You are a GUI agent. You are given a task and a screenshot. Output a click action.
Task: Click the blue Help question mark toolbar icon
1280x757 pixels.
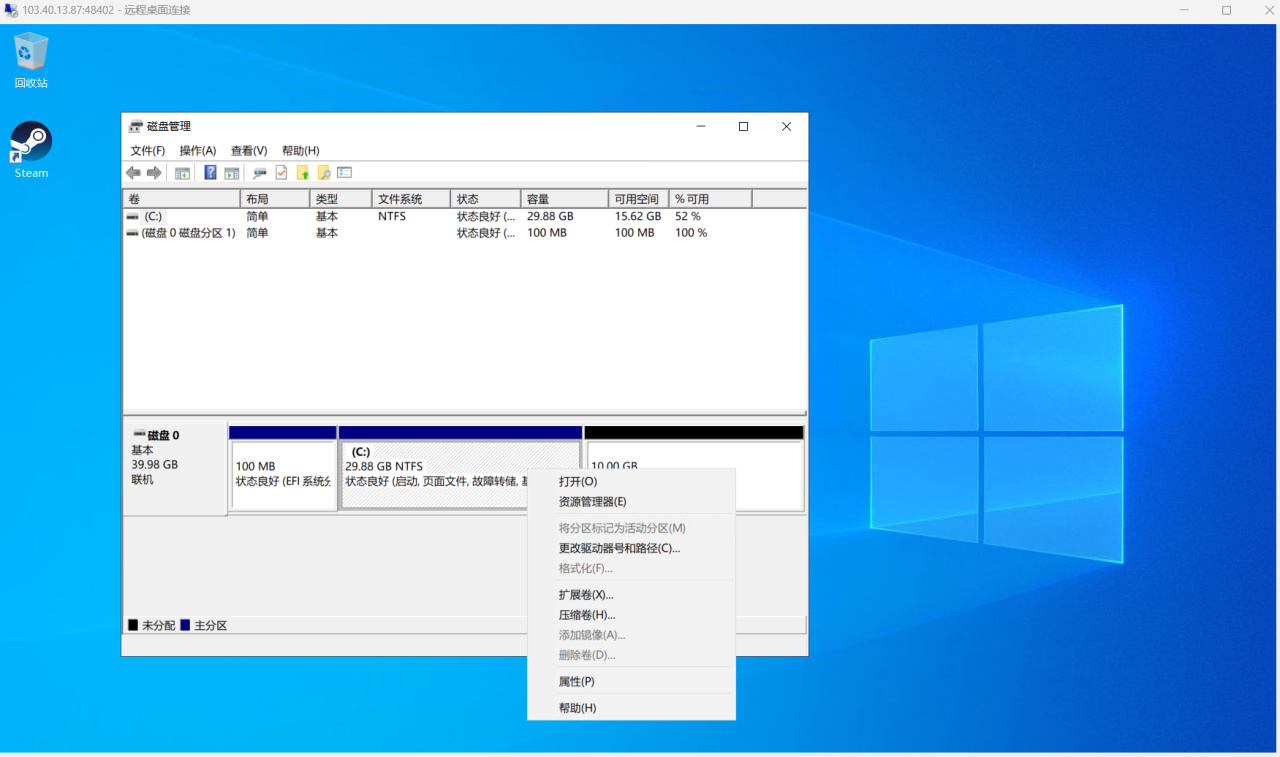pyautogui.click(x=210, y=173)
